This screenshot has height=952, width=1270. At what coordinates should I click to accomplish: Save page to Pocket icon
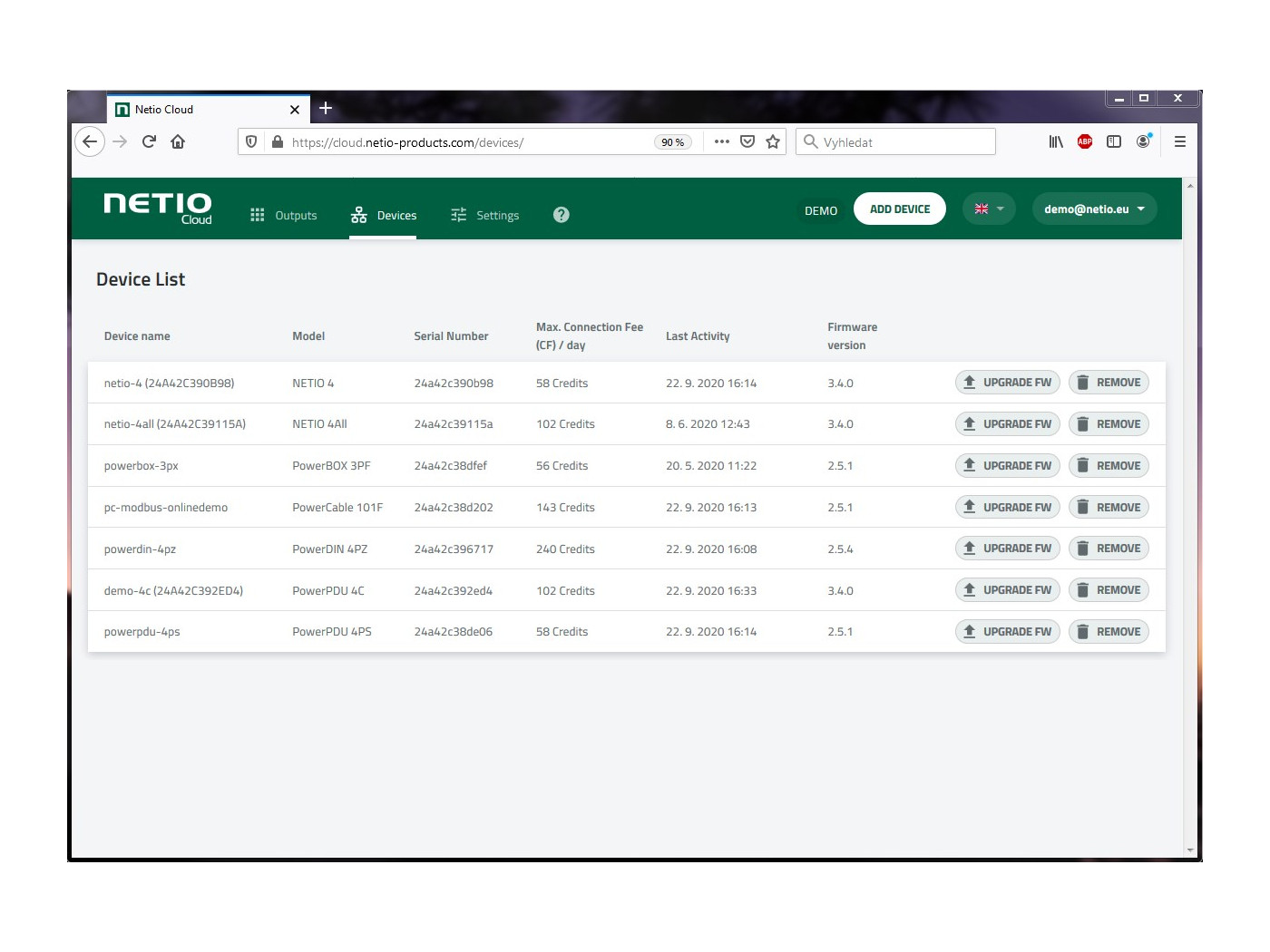[747, 141]
